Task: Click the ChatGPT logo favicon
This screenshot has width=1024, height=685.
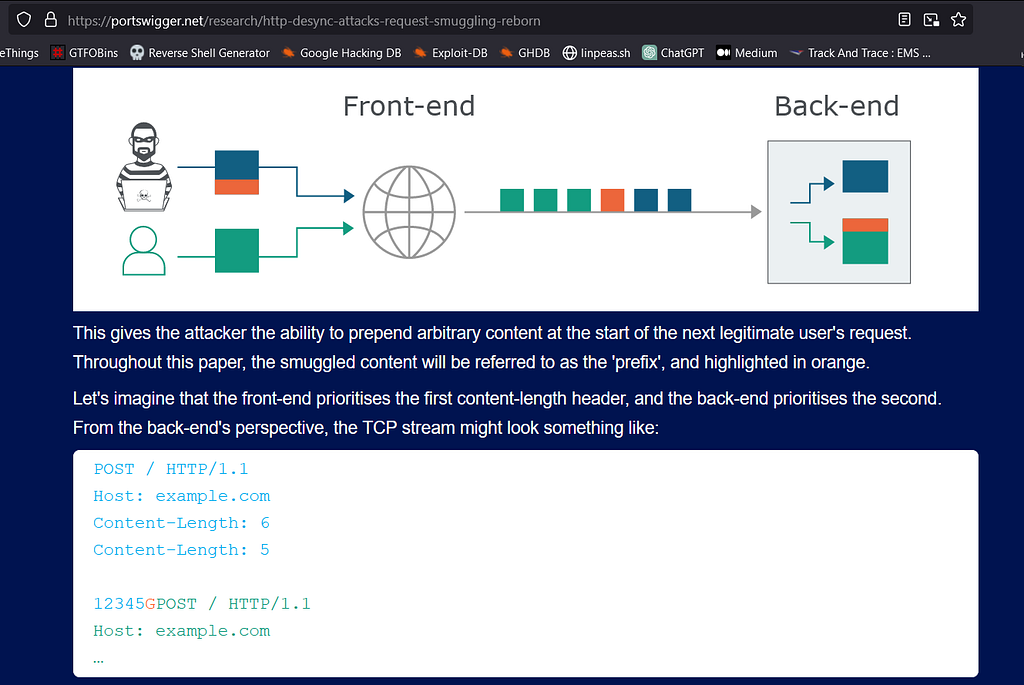Action: pyautogui.click(x=649, y=53)
